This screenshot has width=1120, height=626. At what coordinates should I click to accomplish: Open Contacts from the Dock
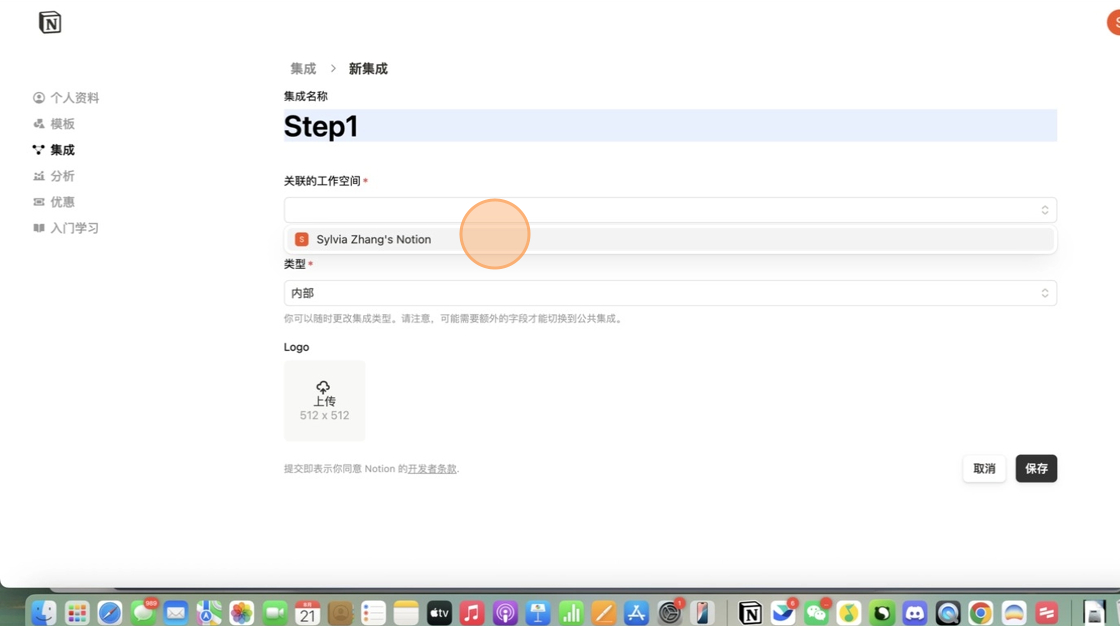coord(341,612)
